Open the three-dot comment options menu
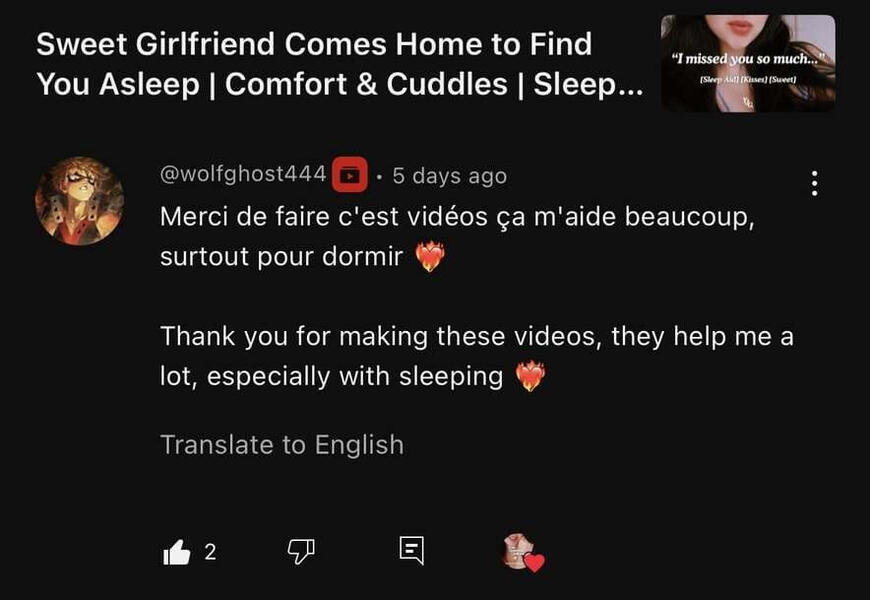This screenshot has height=600, width=870. coord(814,183)
